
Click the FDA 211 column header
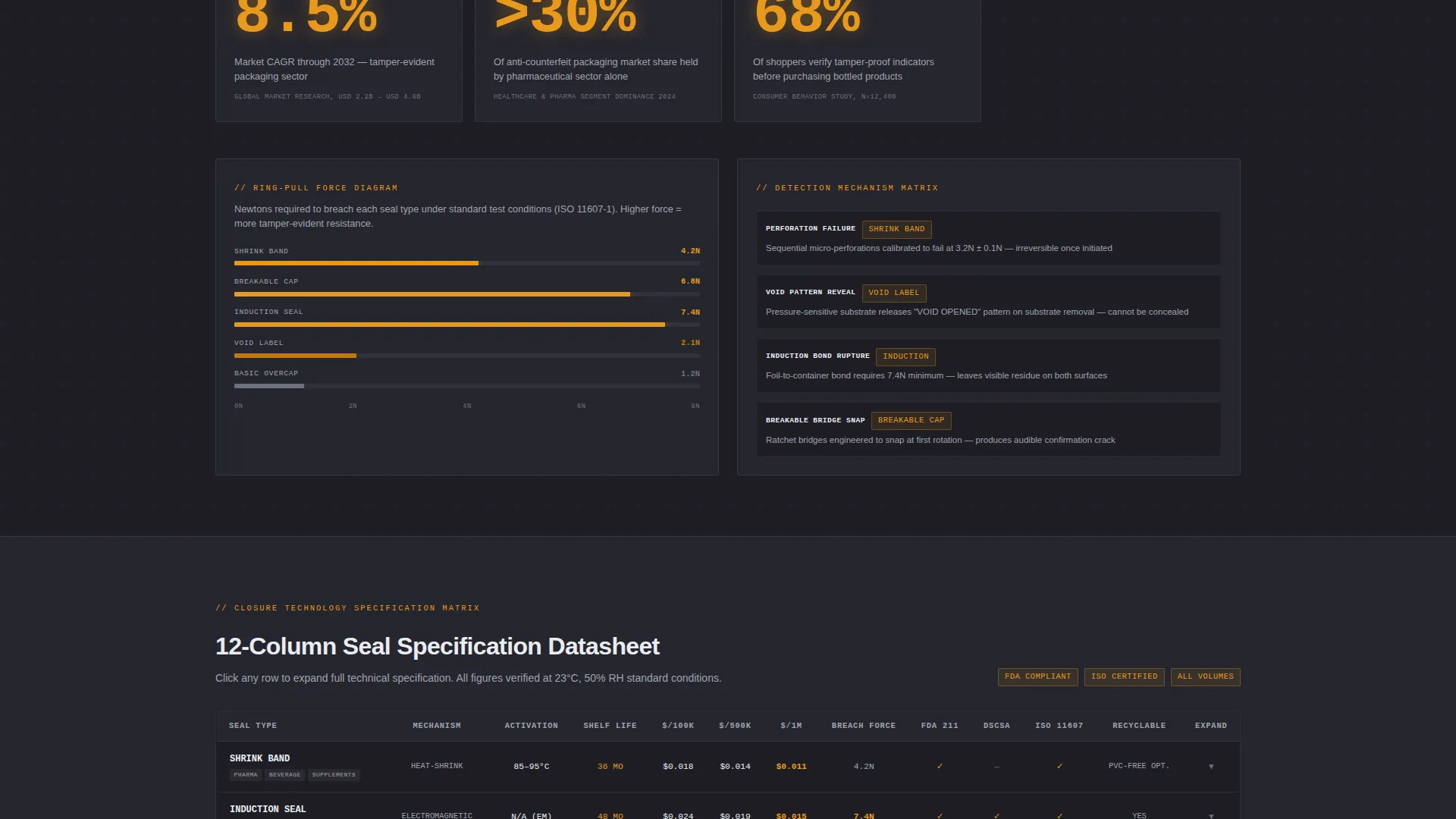click(x=940, y=726)
